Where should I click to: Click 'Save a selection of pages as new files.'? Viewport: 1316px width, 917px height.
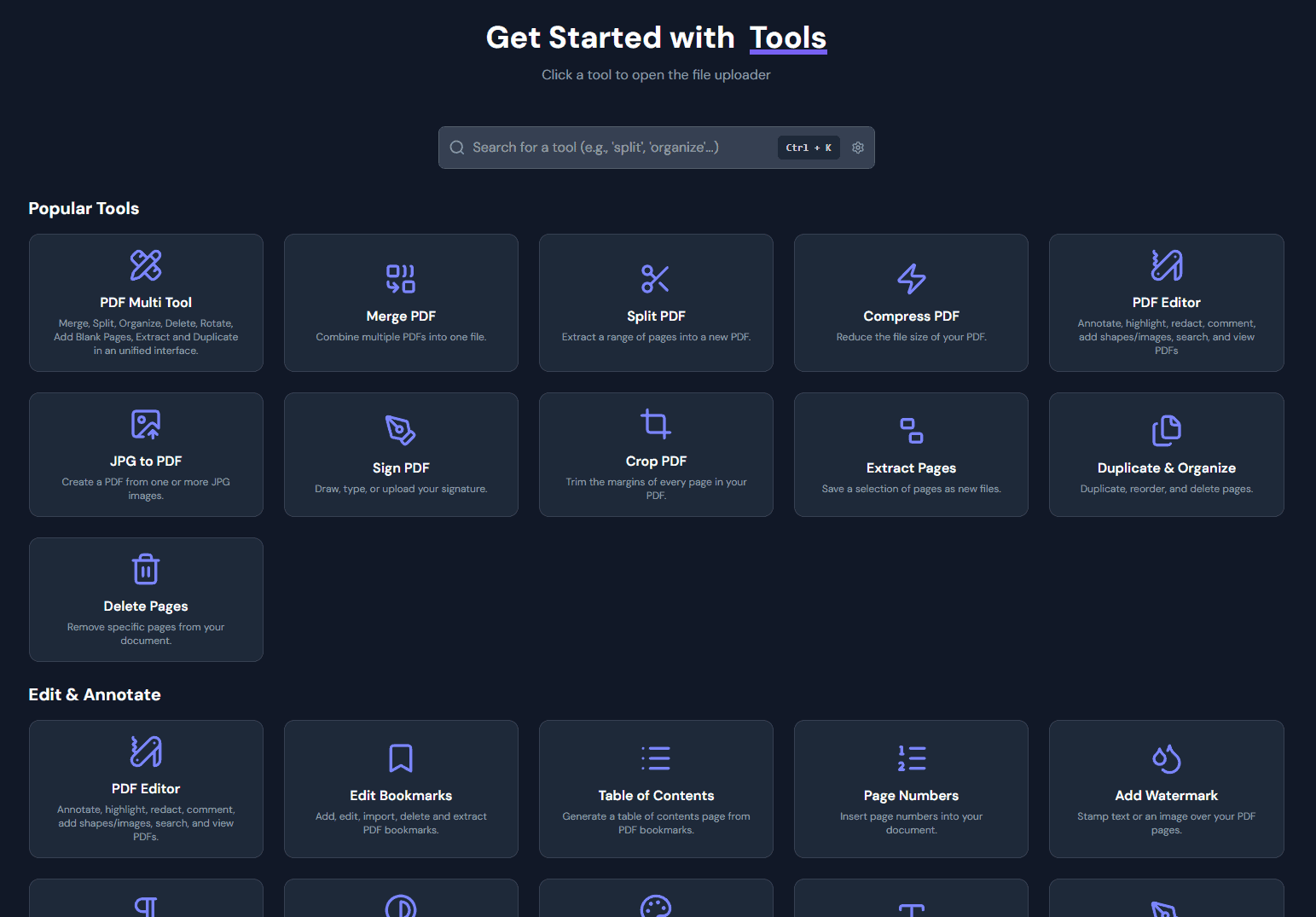click(x=911, y=489)
